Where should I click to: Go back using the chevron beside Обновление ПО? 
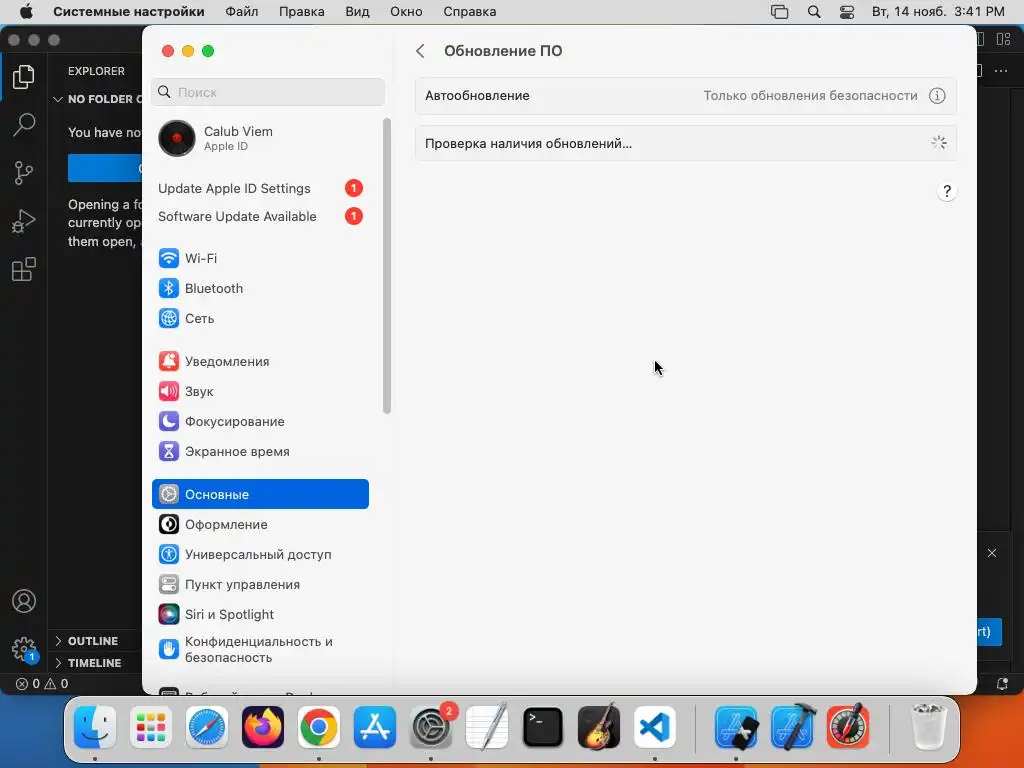(x=421, y=51)
